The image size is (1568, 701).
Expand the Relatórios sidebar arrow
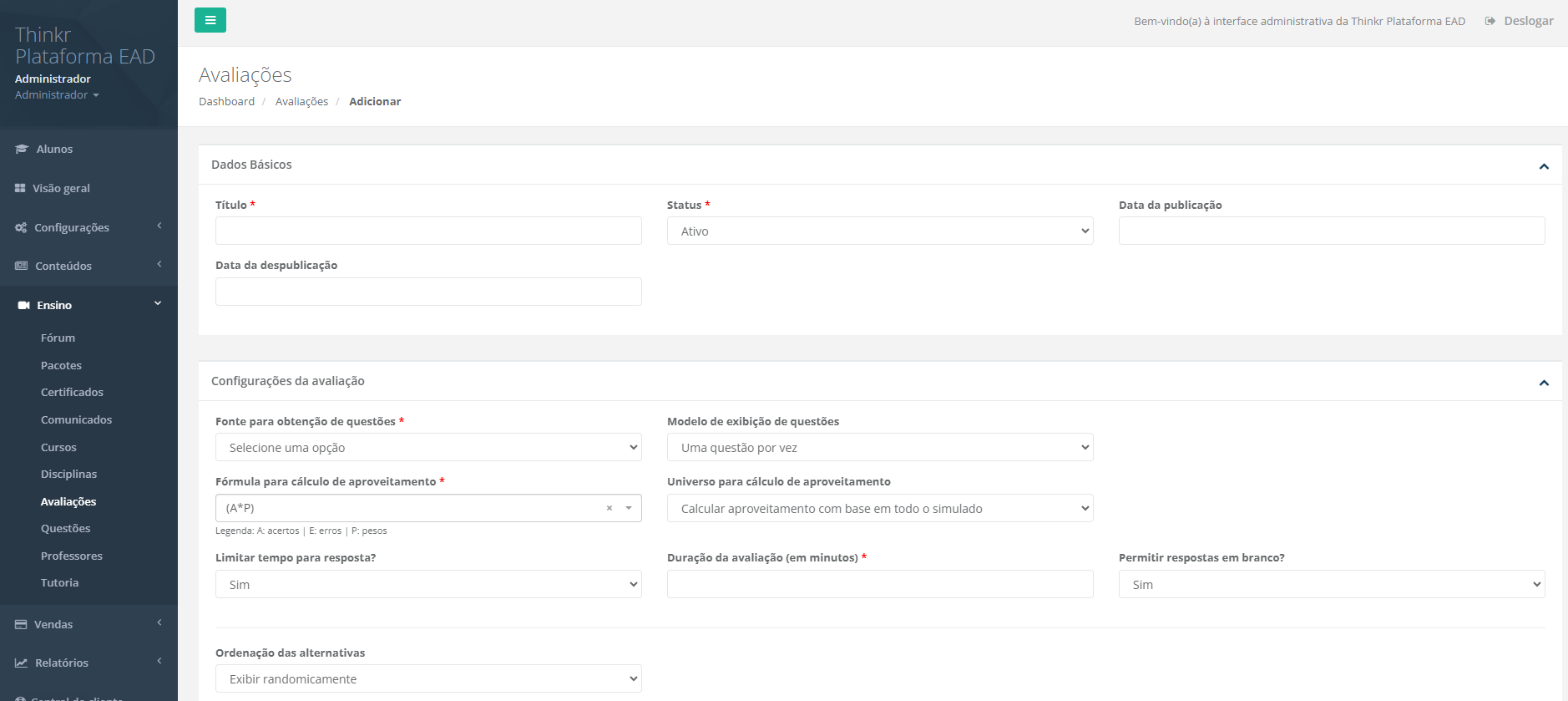159,662
